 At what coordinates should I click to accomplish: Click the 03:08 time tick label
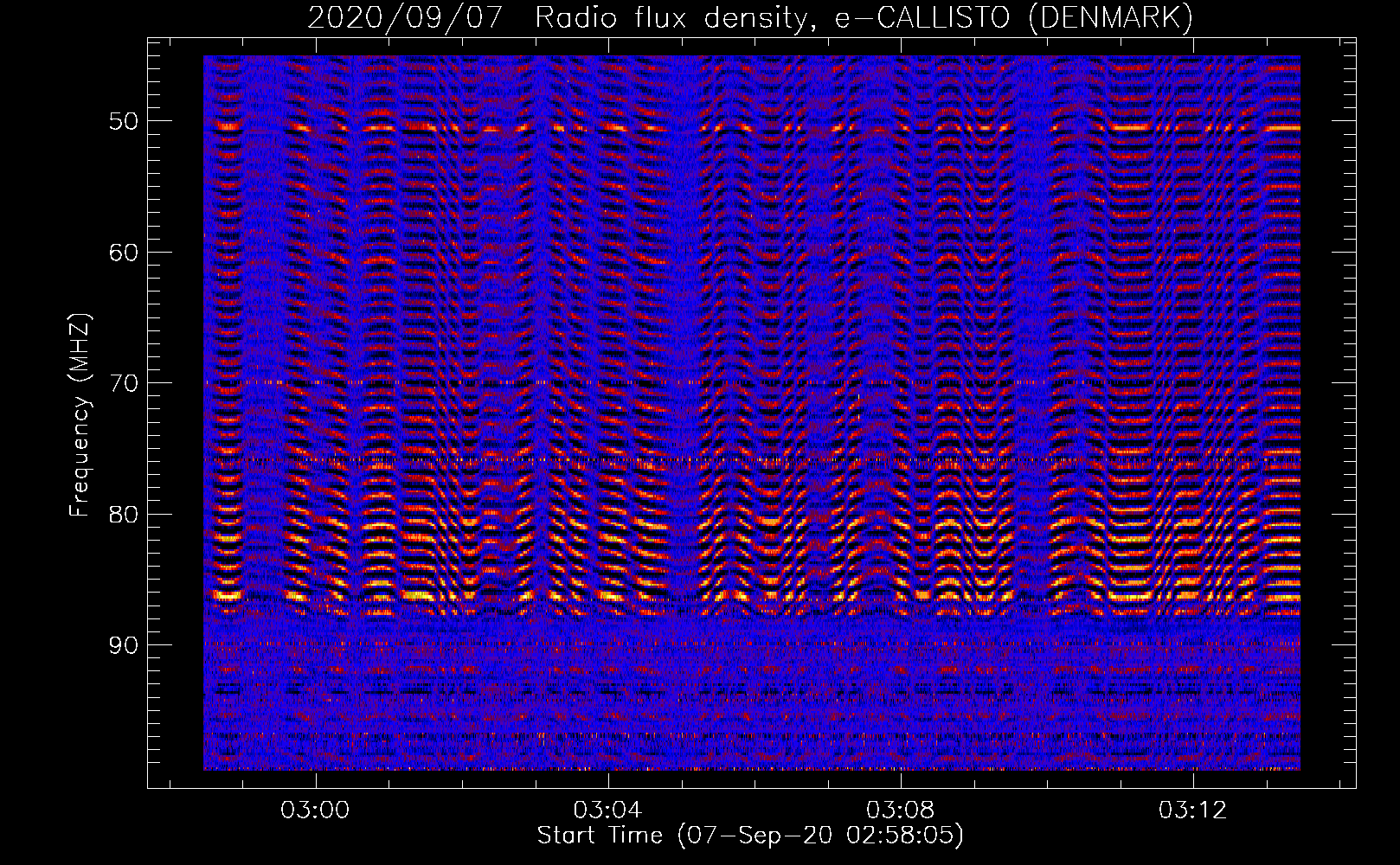[x=901, y=811]
